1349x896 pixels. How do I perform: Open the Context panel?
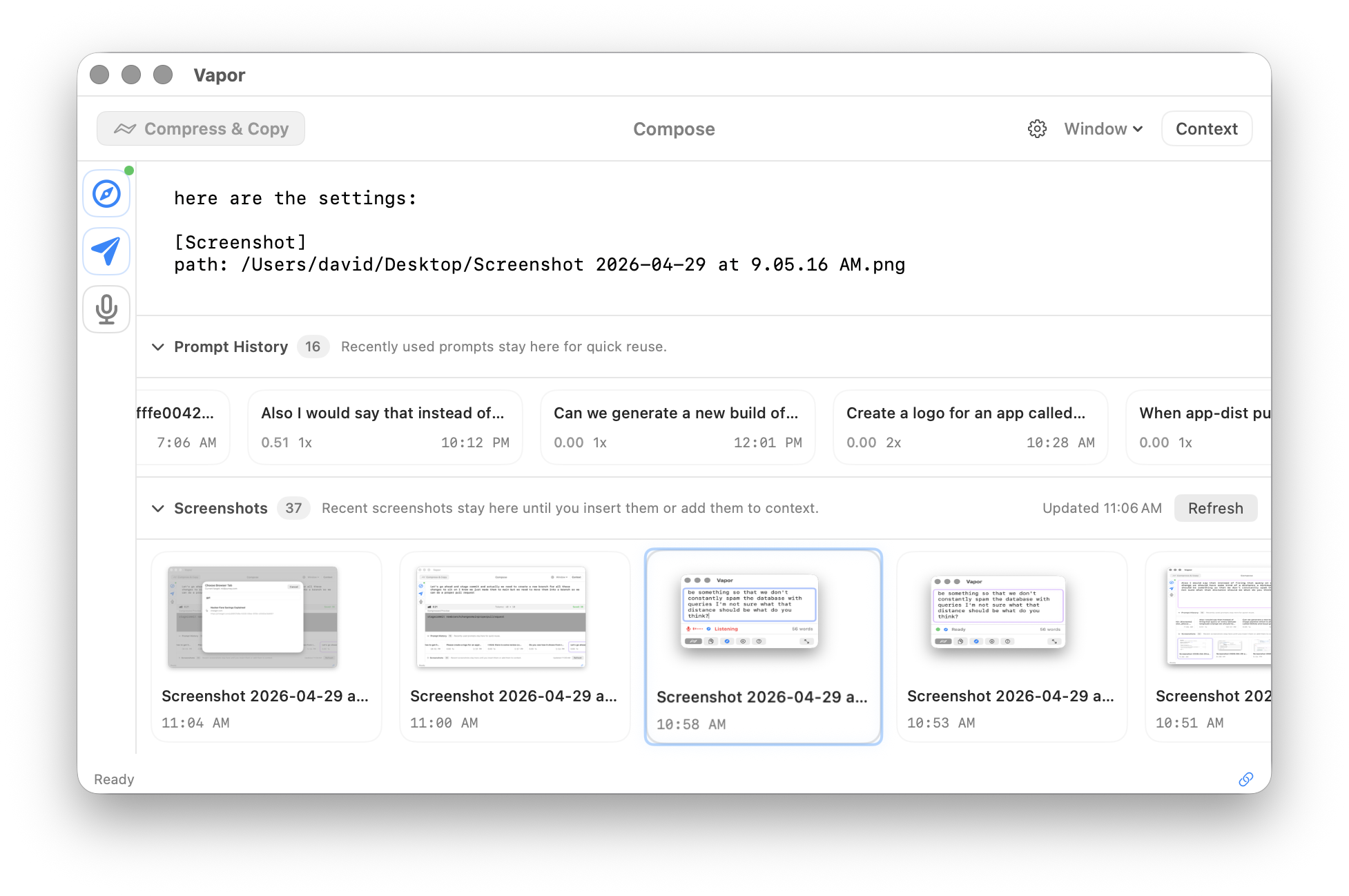click(1206, 128)
